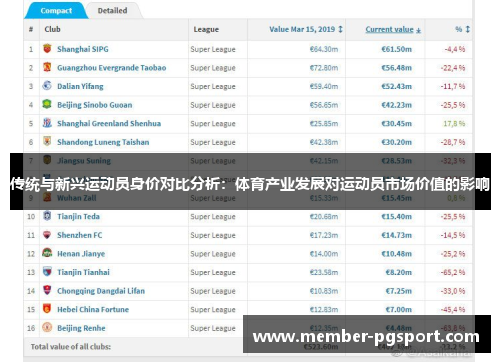Screen dimensions: 500x362
Task: Click Super League in Dalian Yifang row
Action: 213,86
